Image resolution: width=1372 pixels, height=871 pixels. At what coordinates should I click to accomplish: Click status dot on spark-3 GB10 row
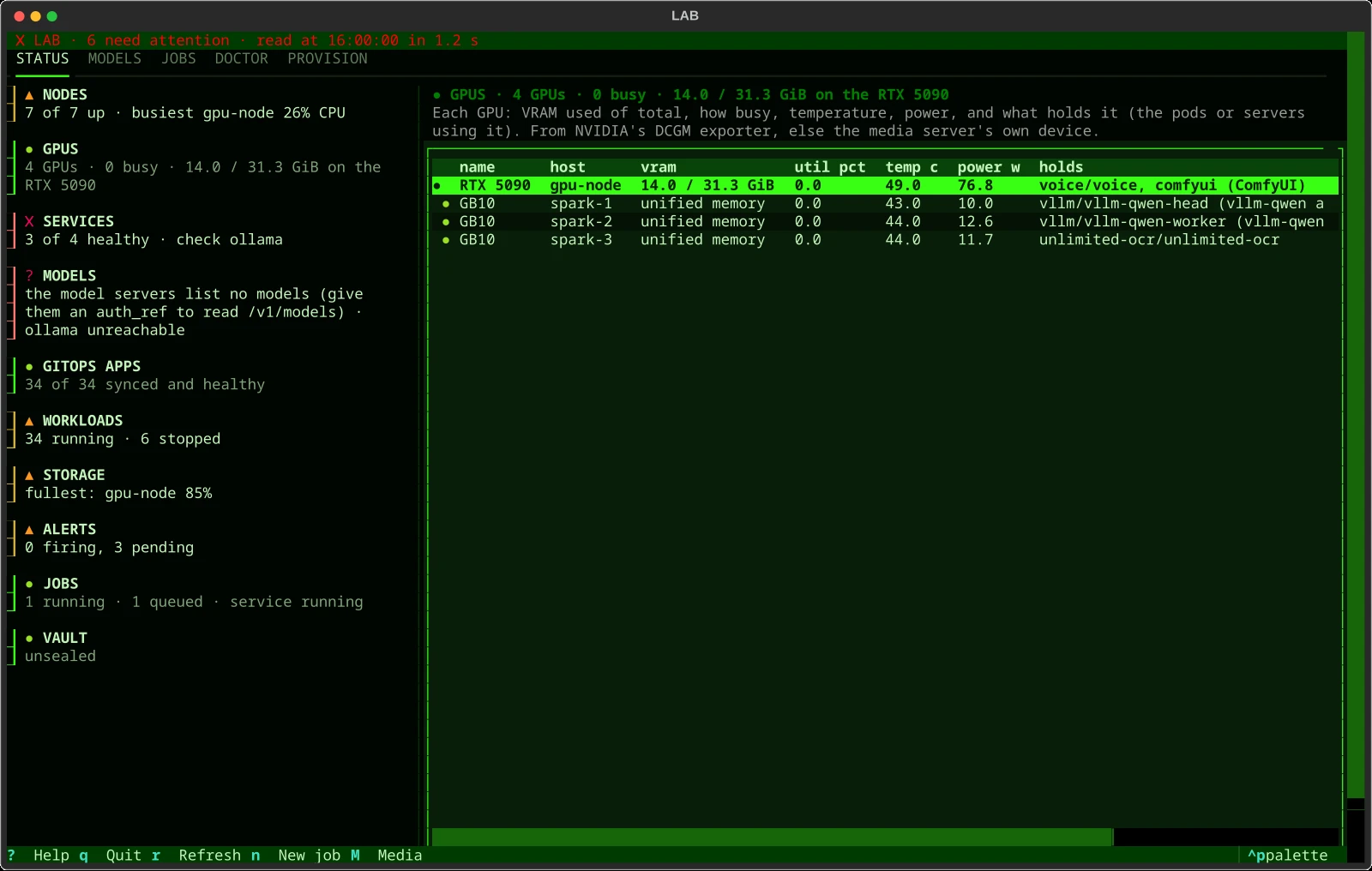click(x=445, y=240)
